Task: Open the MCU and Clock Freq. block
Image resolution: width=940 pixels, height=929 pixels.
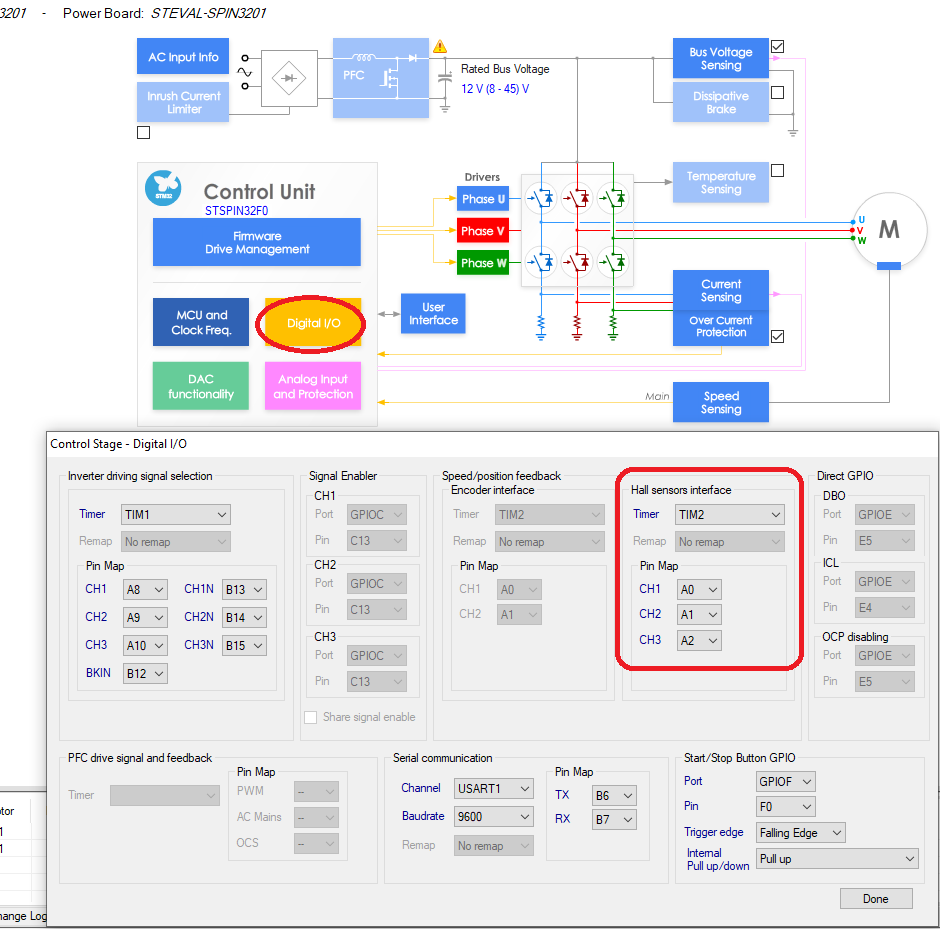Action: pyautogui.click(x=201, y=322)
